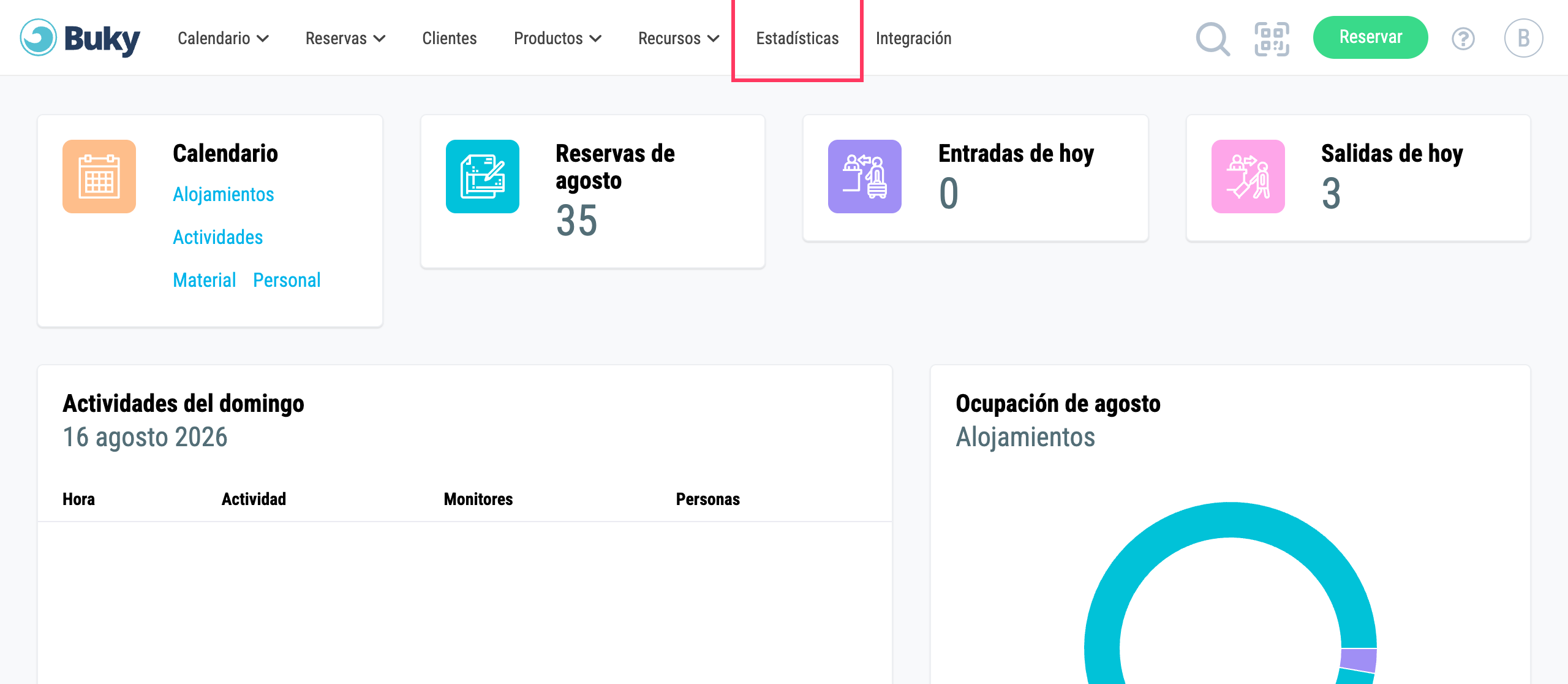The width and height of the screenshot is (1568, 684).
Task: Click the teal Reservas de agosto icon
Action: pos(483,177)
